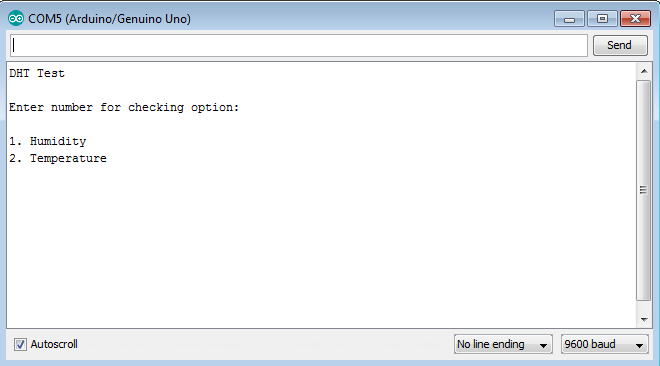This screenshot has width=660, height=366.
Task: Click the '1. Humidity' output line
Action: [x=48, y=141]
